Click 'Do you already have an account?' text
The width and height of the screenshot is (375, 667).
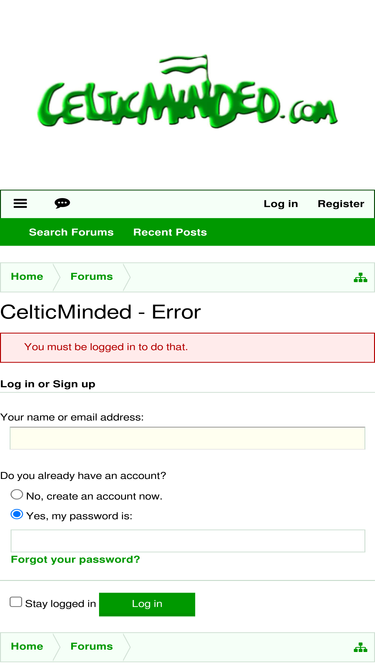point(83,476)
